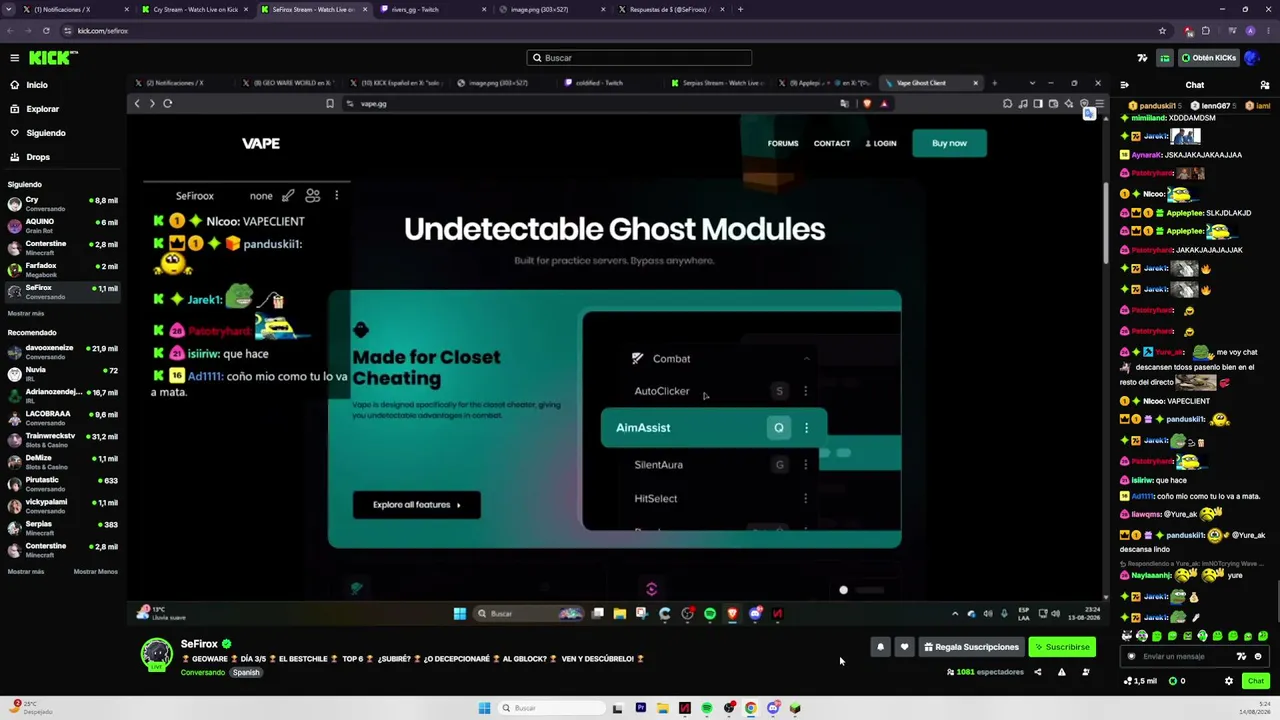The height and width of the screenshot is (720, 1280).
Task: Click the Suscribirse button
Action: (1062, 647)
